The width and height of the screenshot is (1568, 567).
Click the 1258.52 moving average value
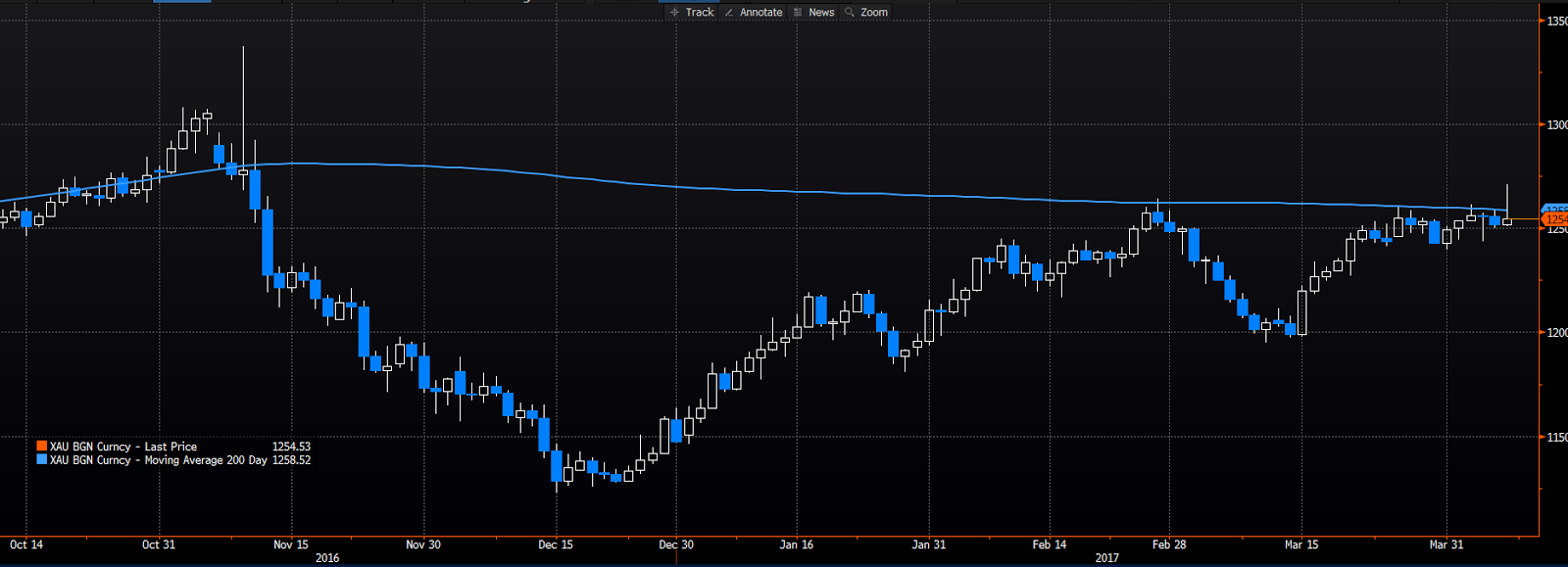tap(291, 460)
